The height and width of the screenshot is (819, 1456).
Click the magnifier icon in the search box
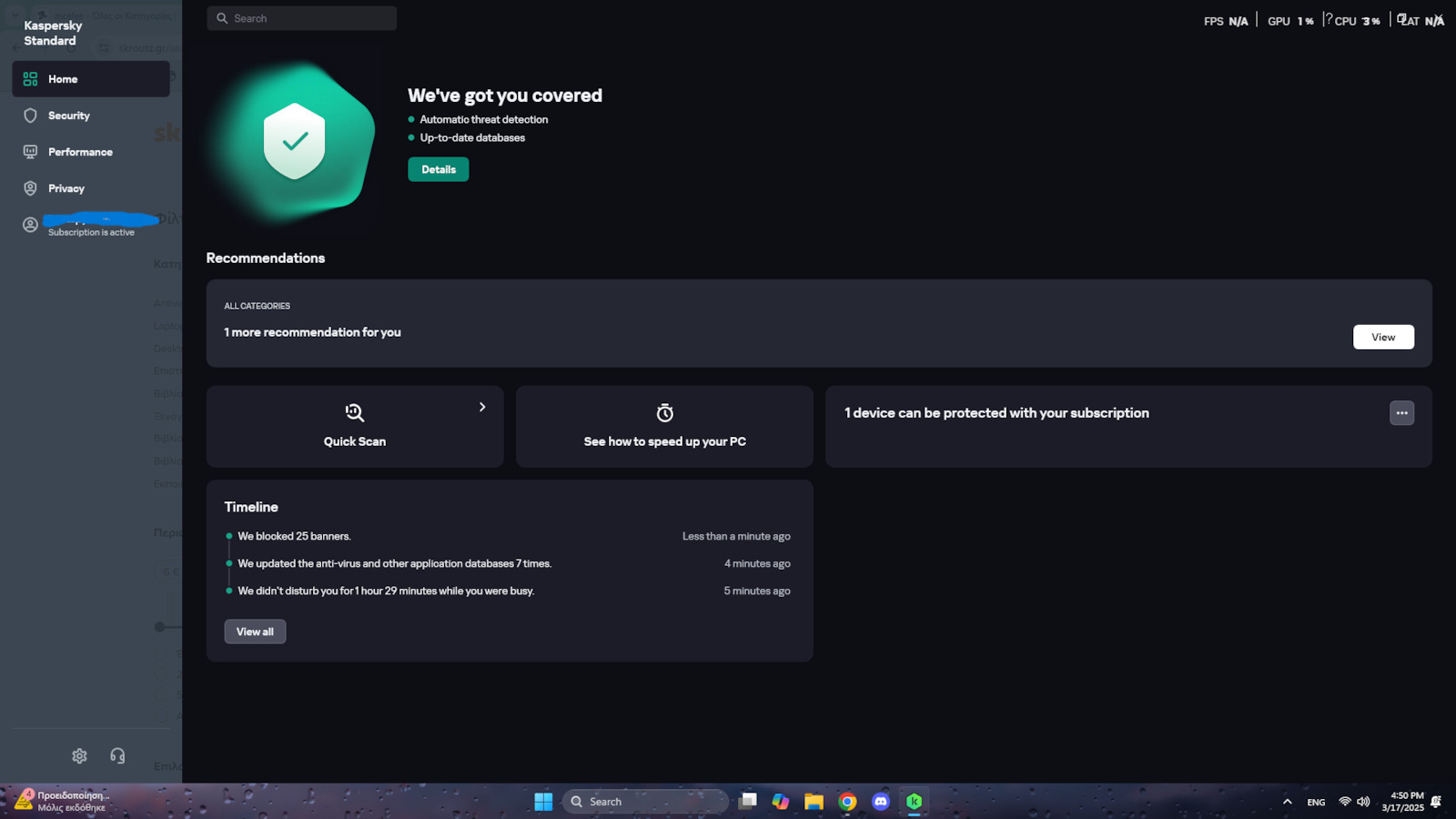222,18
